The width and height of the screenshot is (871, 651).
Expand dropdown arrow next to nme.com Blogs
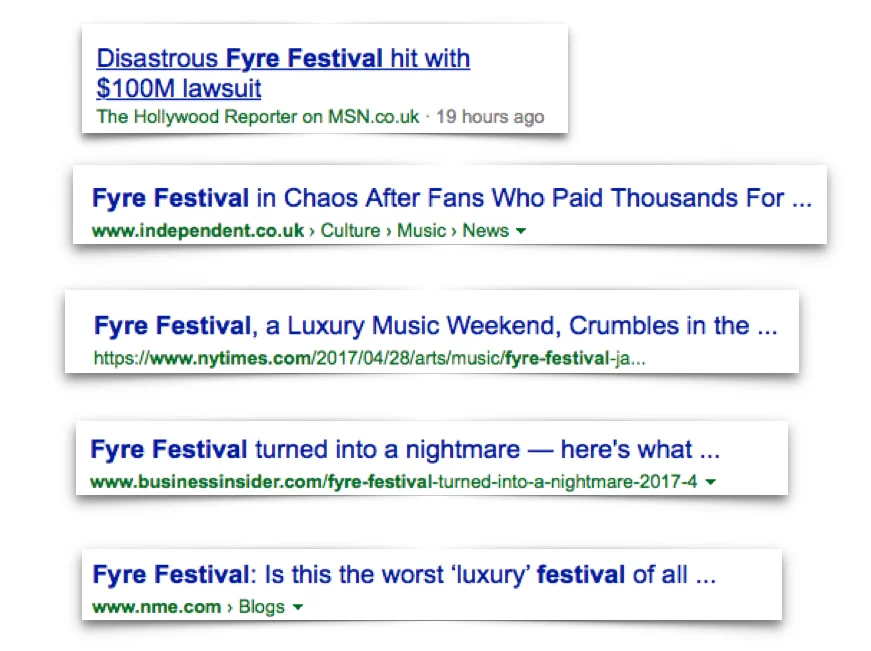pyautogui.click(x=298, y=607)
